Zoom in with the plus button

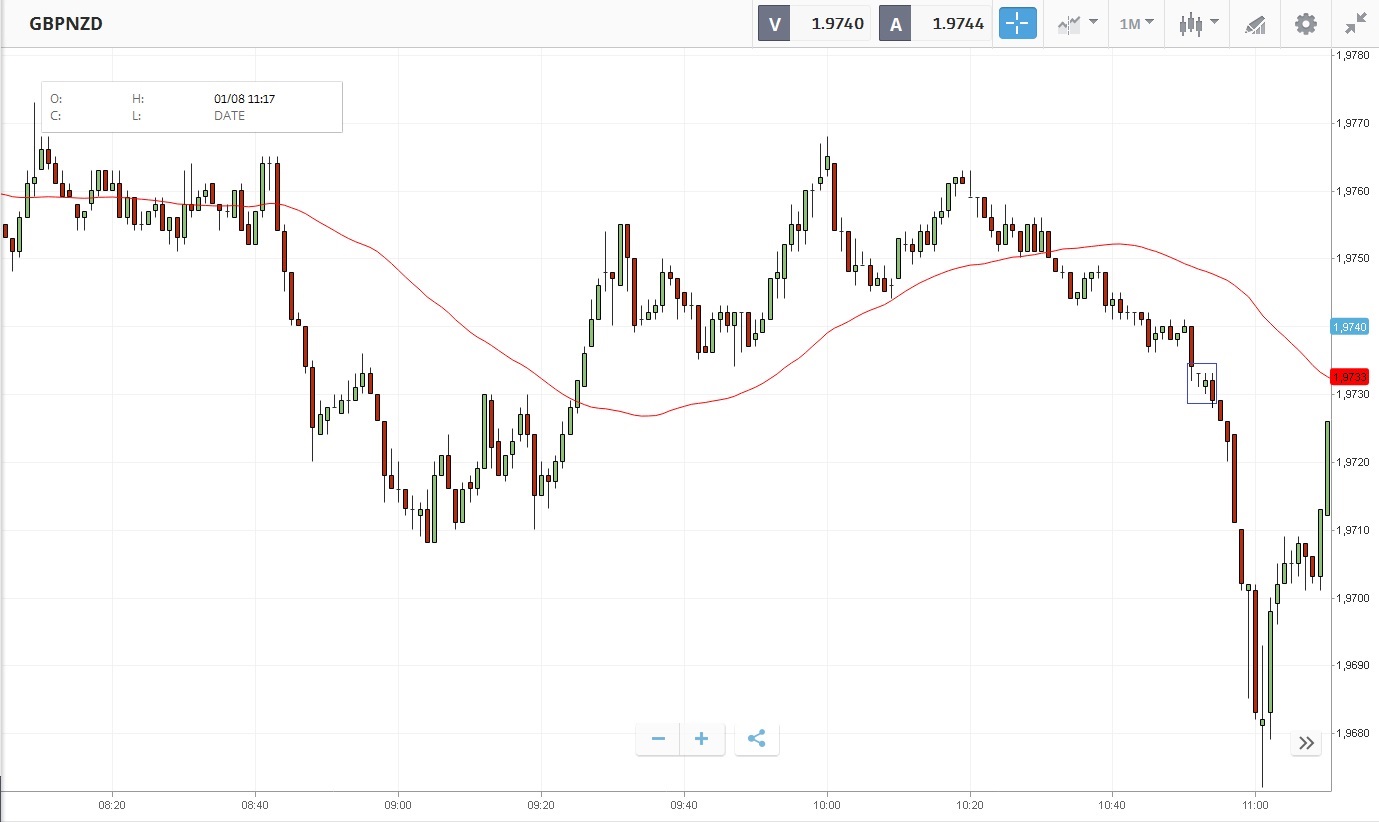(702, 739)
